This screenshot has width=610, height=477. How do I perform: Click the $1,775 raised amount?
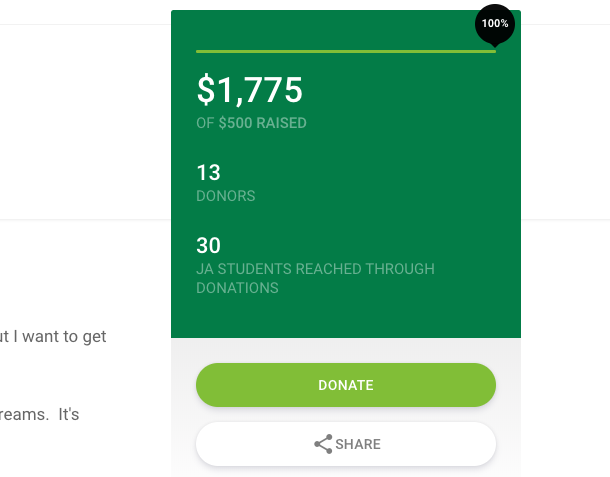point(249,90)
